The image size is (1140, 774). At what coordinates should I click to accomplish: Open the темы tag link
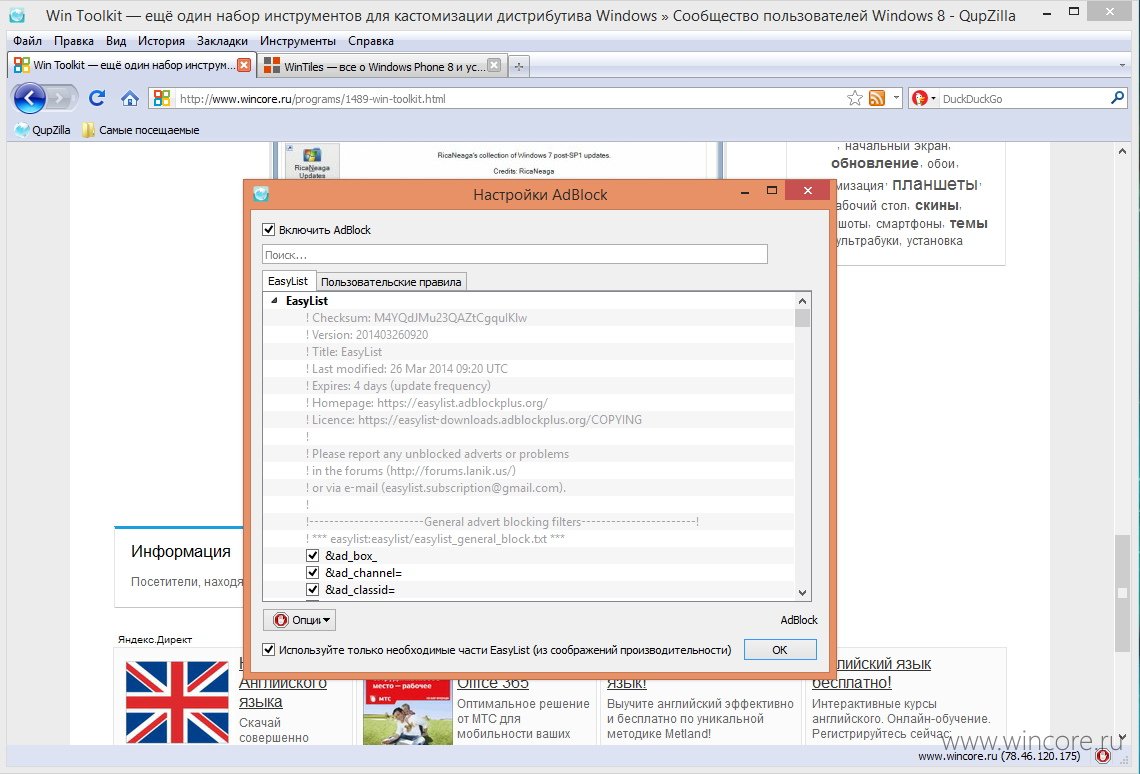point(968,223)
